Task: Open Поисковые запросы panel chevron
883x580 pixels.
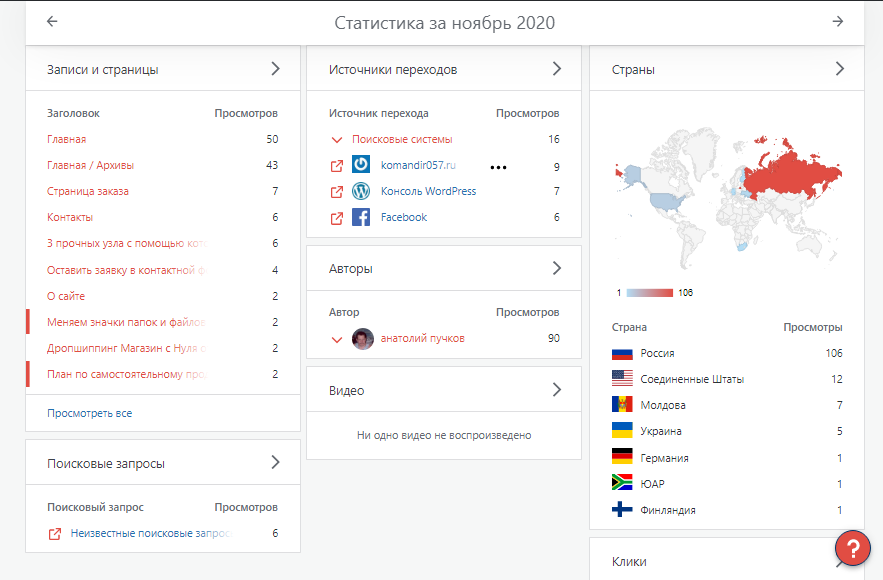Action: pyautogui.click(x=275, y=462)
